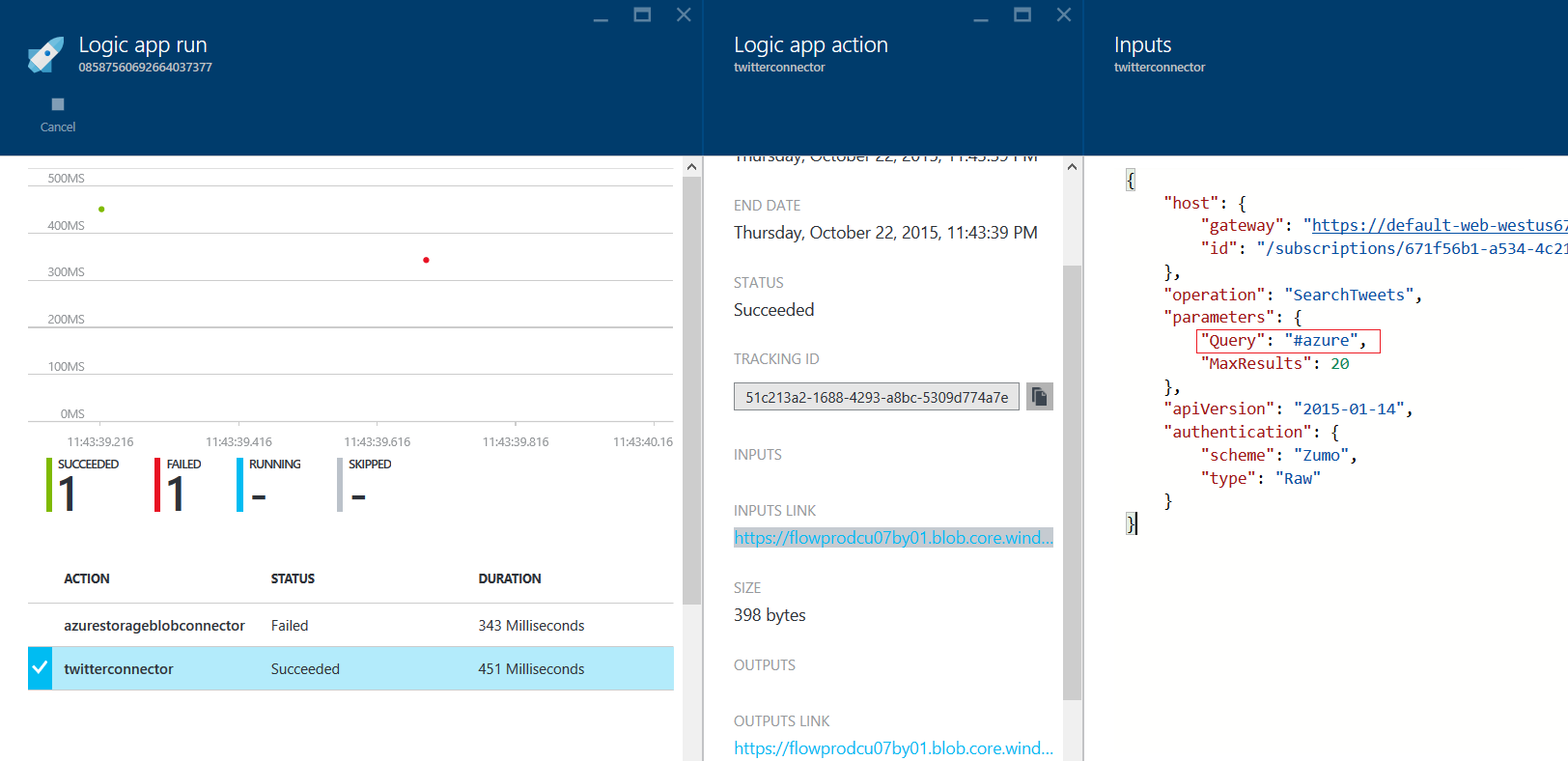Click the scroll-up arrow in Logic app run blade
The height and width of the screenshot is (761, 1568).
tap(691, 167)
